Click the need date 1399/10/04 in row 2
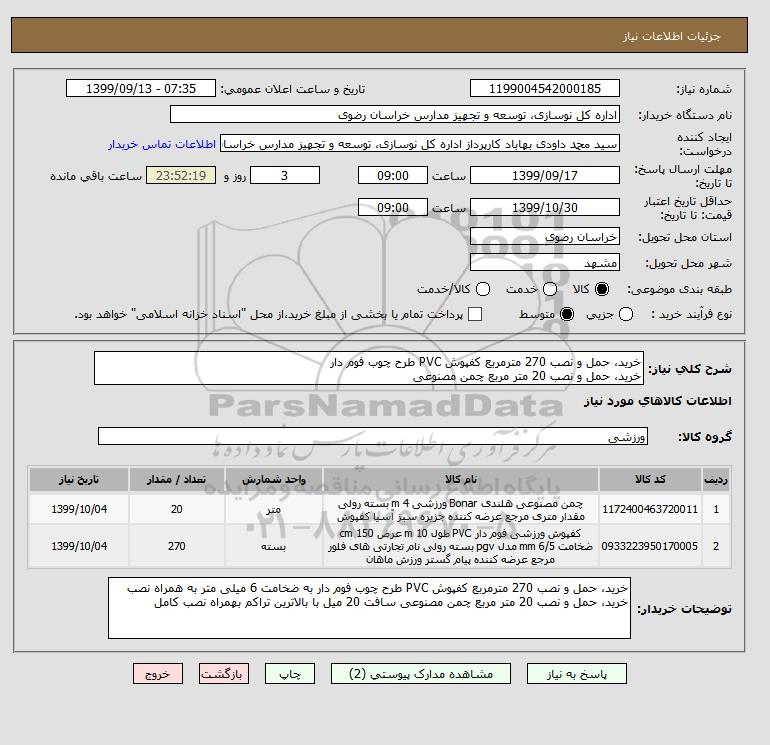770x745 pixels. 79,546
